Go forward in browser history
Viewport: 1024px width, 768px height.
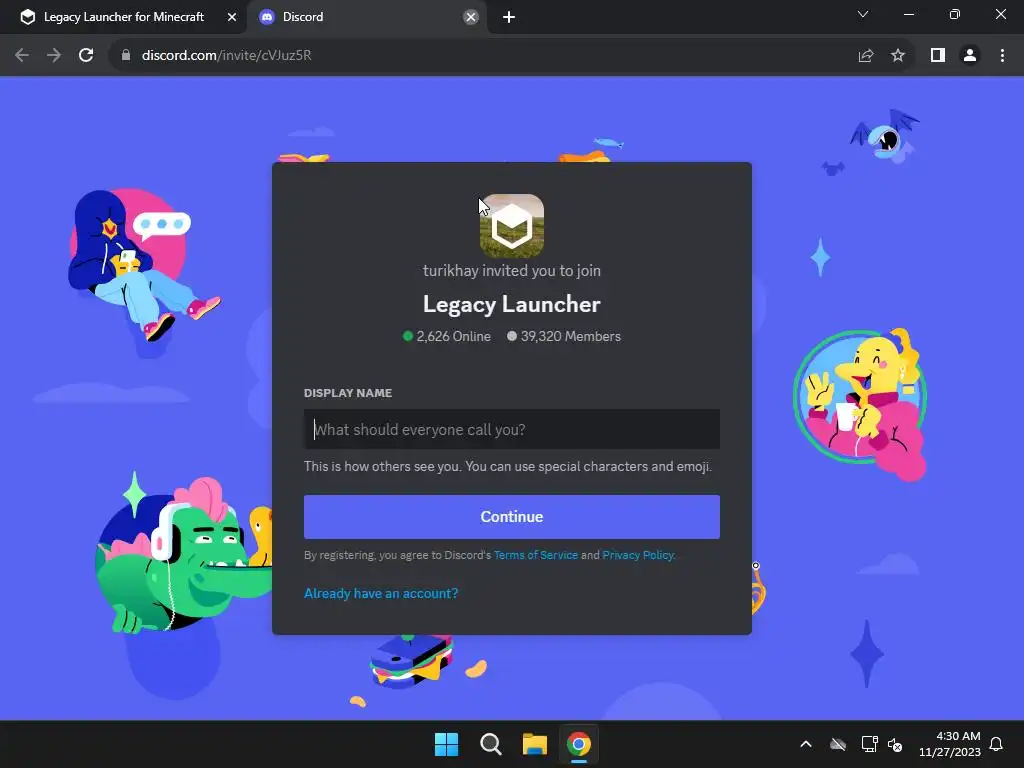(x=54, y=56)
